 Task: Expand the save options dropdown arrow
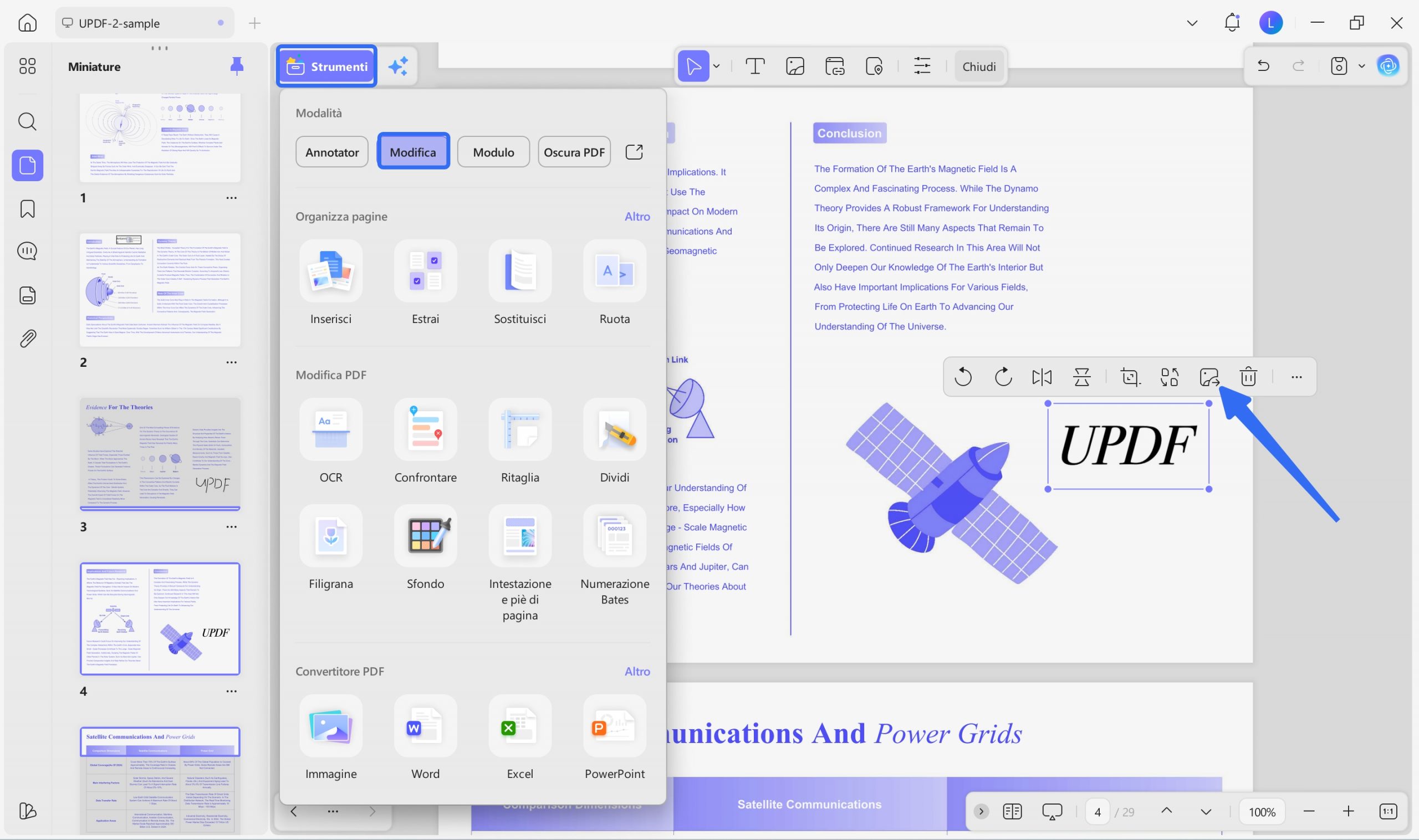(x=1361, y=66)
